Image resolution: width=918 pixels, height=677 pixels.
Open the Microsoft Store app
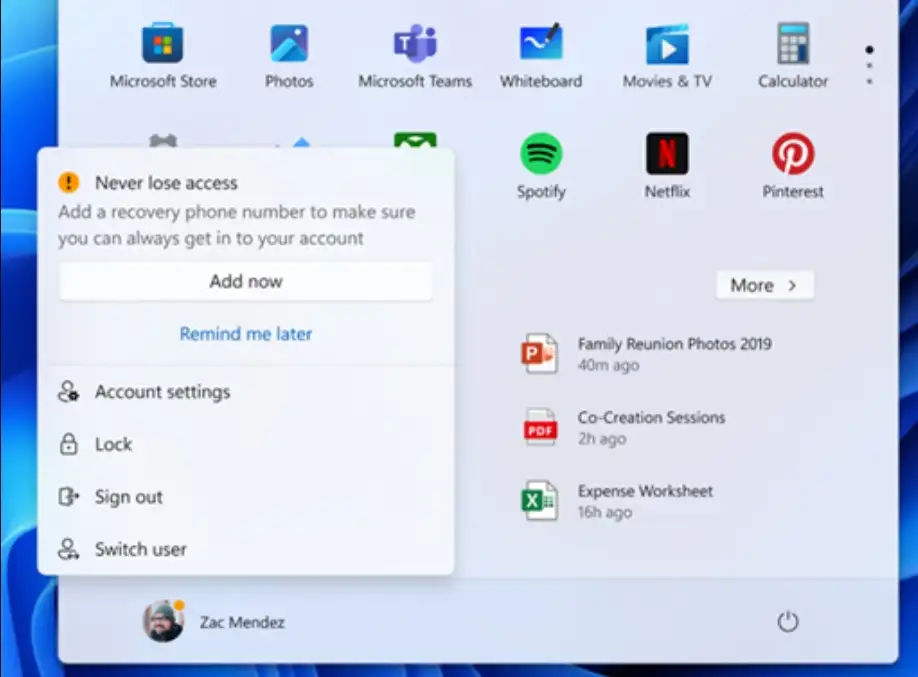(162, 45)
